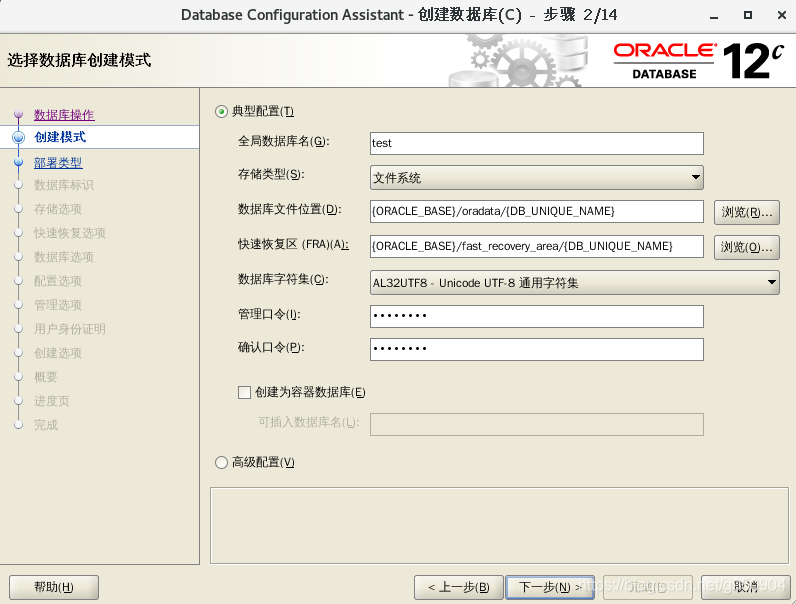The image size is (796, 604).
Task: Enable the 创建为容器数据库 checkbox
Action: click(244, 392)
